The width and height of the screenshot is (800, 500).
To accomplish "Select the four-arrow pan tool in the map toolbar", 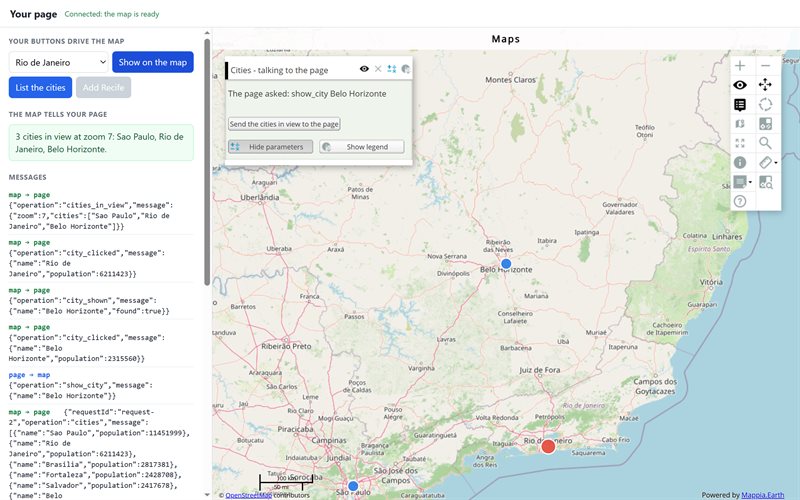I will coord(765,85).
